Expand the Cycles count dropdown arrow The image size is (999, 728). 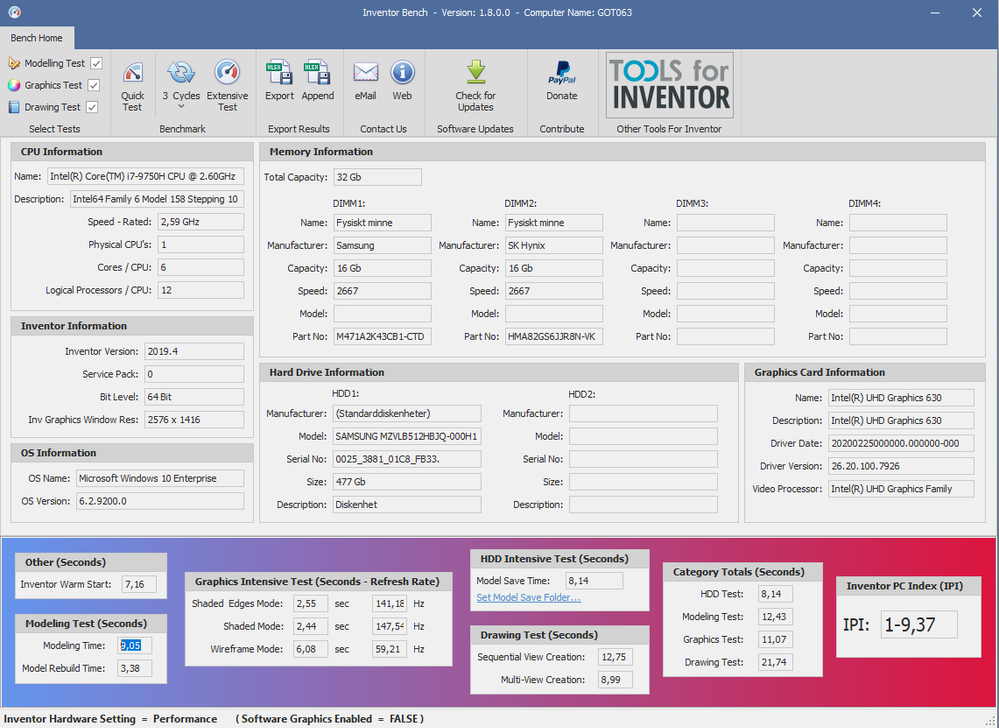point(181,107)
